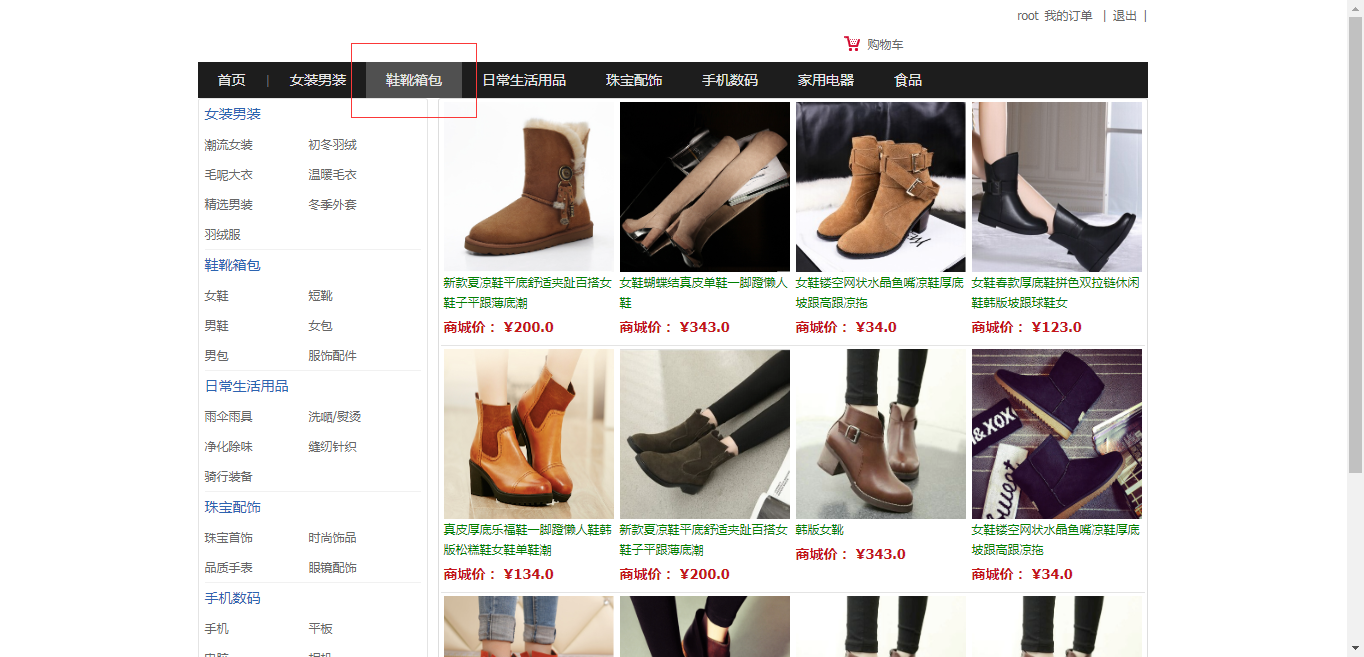The width and height of the screenshot is (1364, 657).
Task: Choose 女包 subcategory
Action: click(x=320, y=326)
